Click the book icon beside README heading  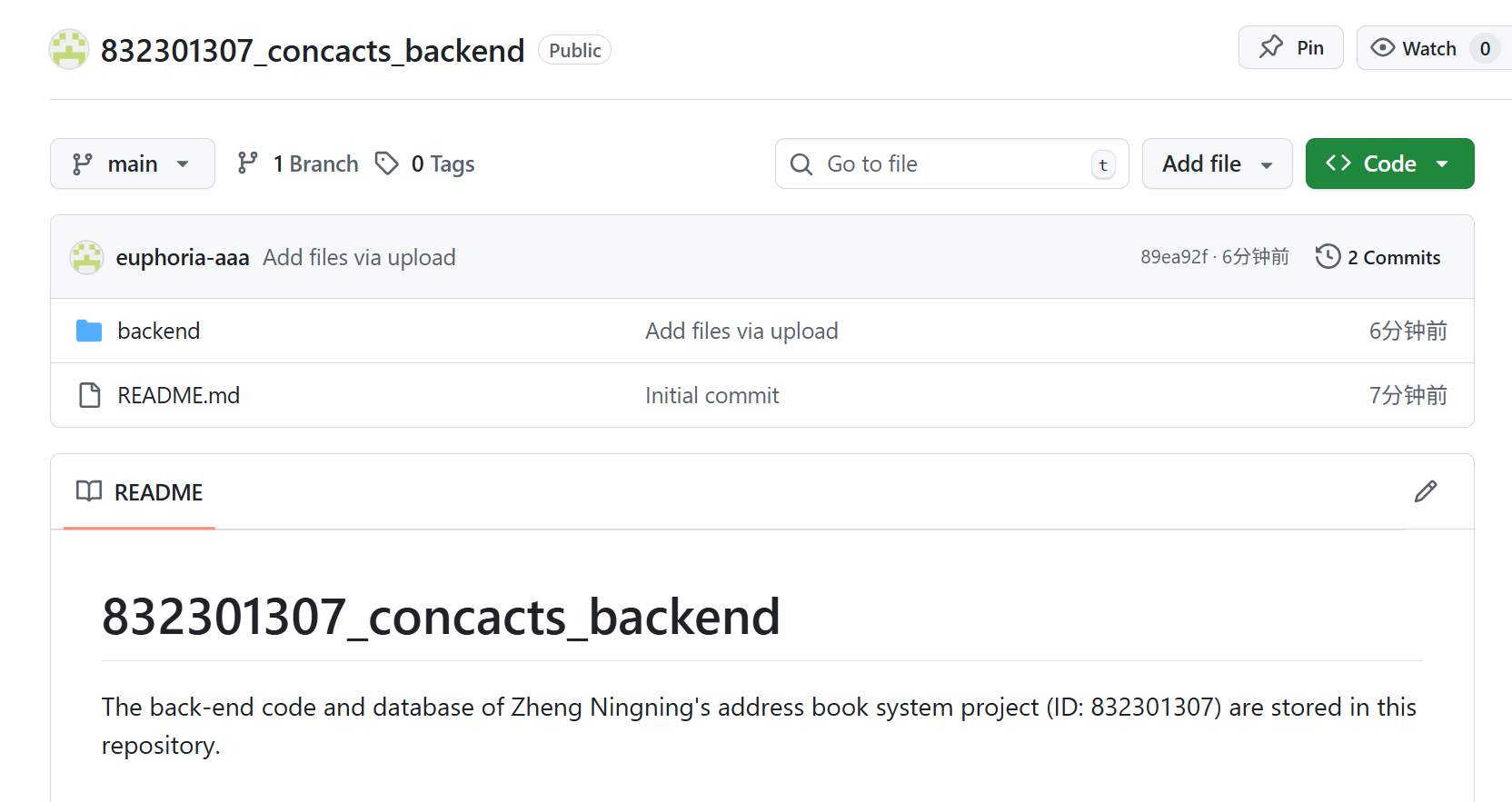pos(89,491)
